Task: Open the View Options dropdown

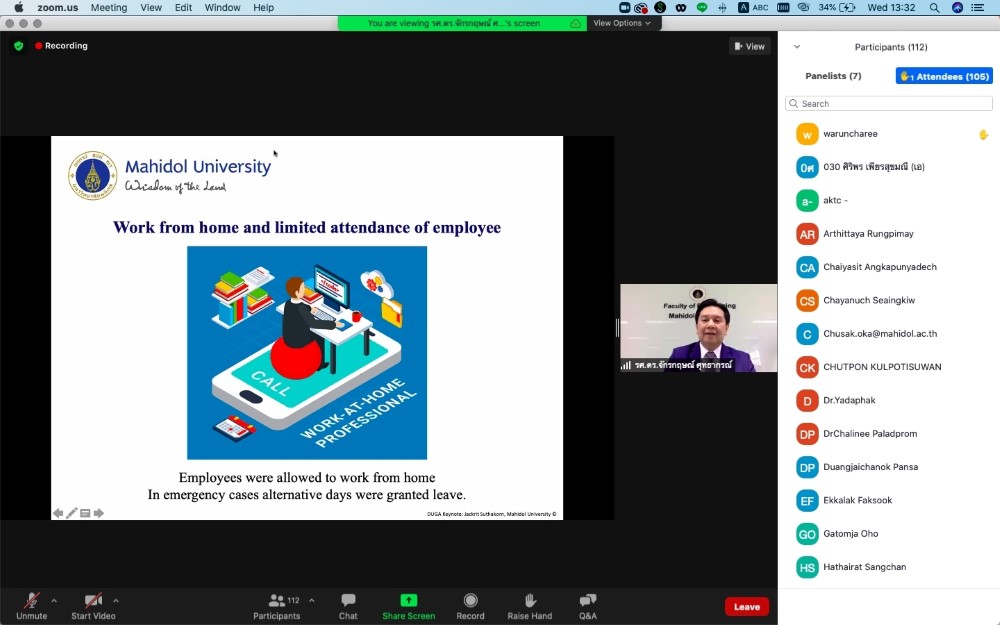Action: [x=622, y=23]
